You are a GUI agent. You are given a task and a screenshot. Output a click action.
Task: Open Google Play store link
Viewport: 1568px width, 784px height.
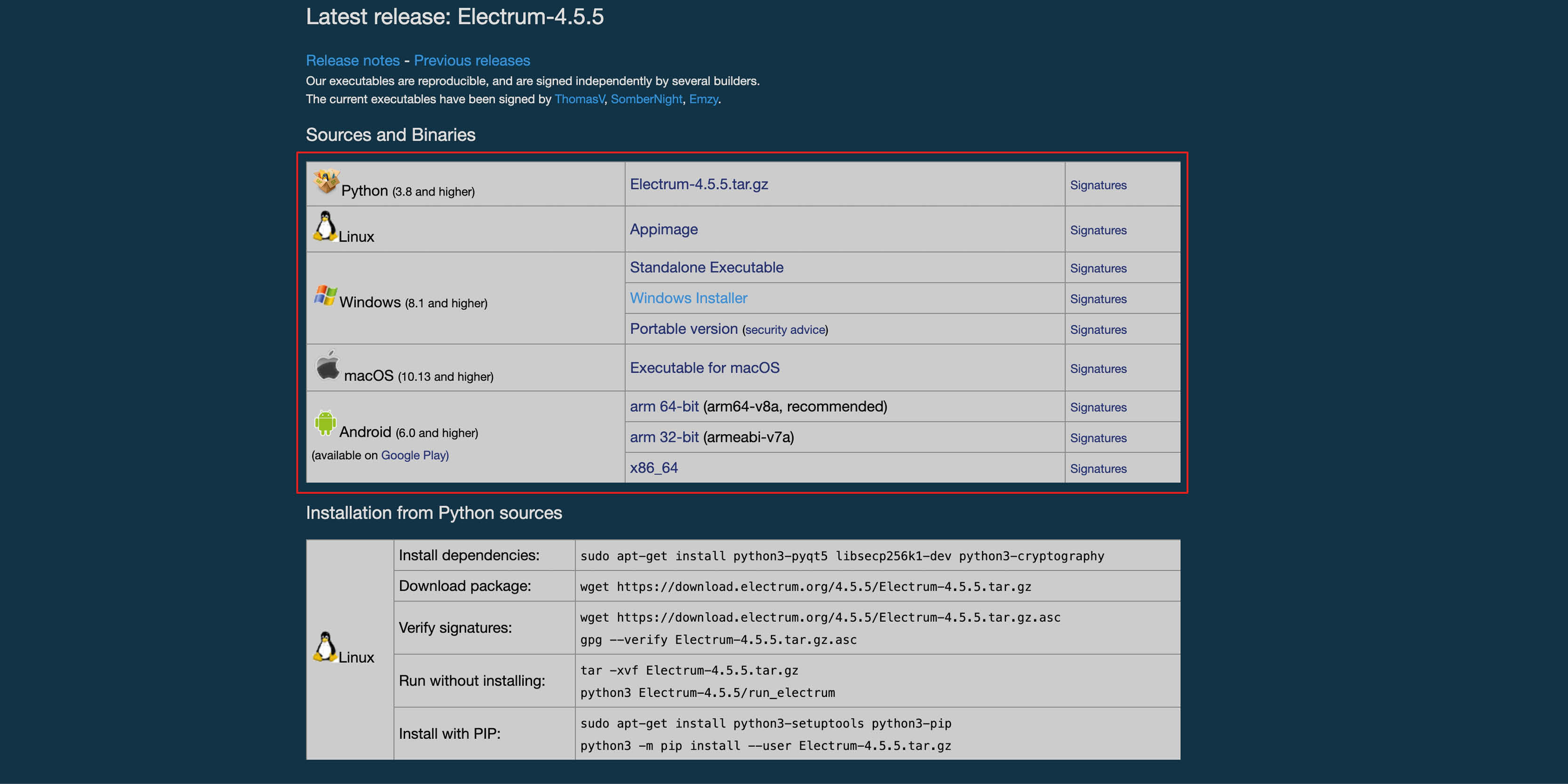[414, 455]
